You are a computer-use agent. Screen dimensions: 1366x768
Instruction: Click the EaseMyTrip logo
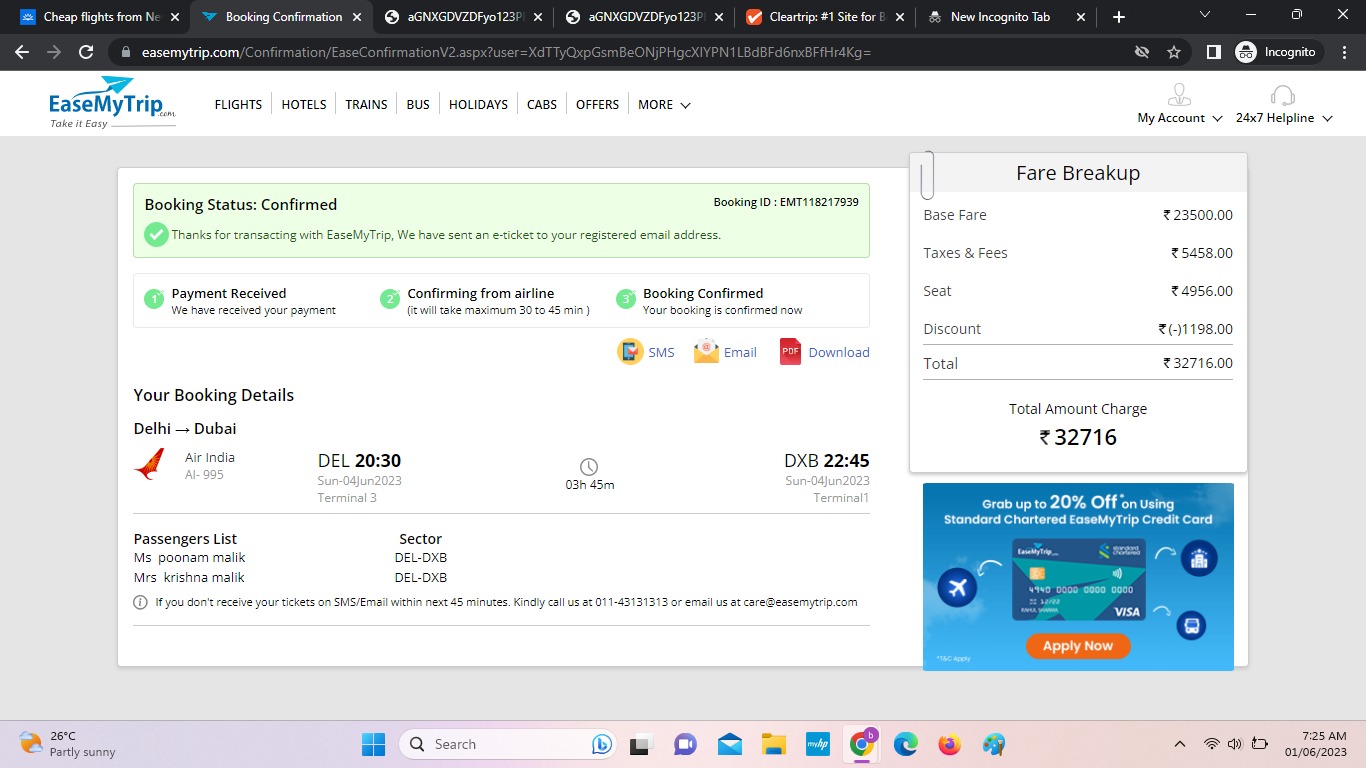click(112, 103)
